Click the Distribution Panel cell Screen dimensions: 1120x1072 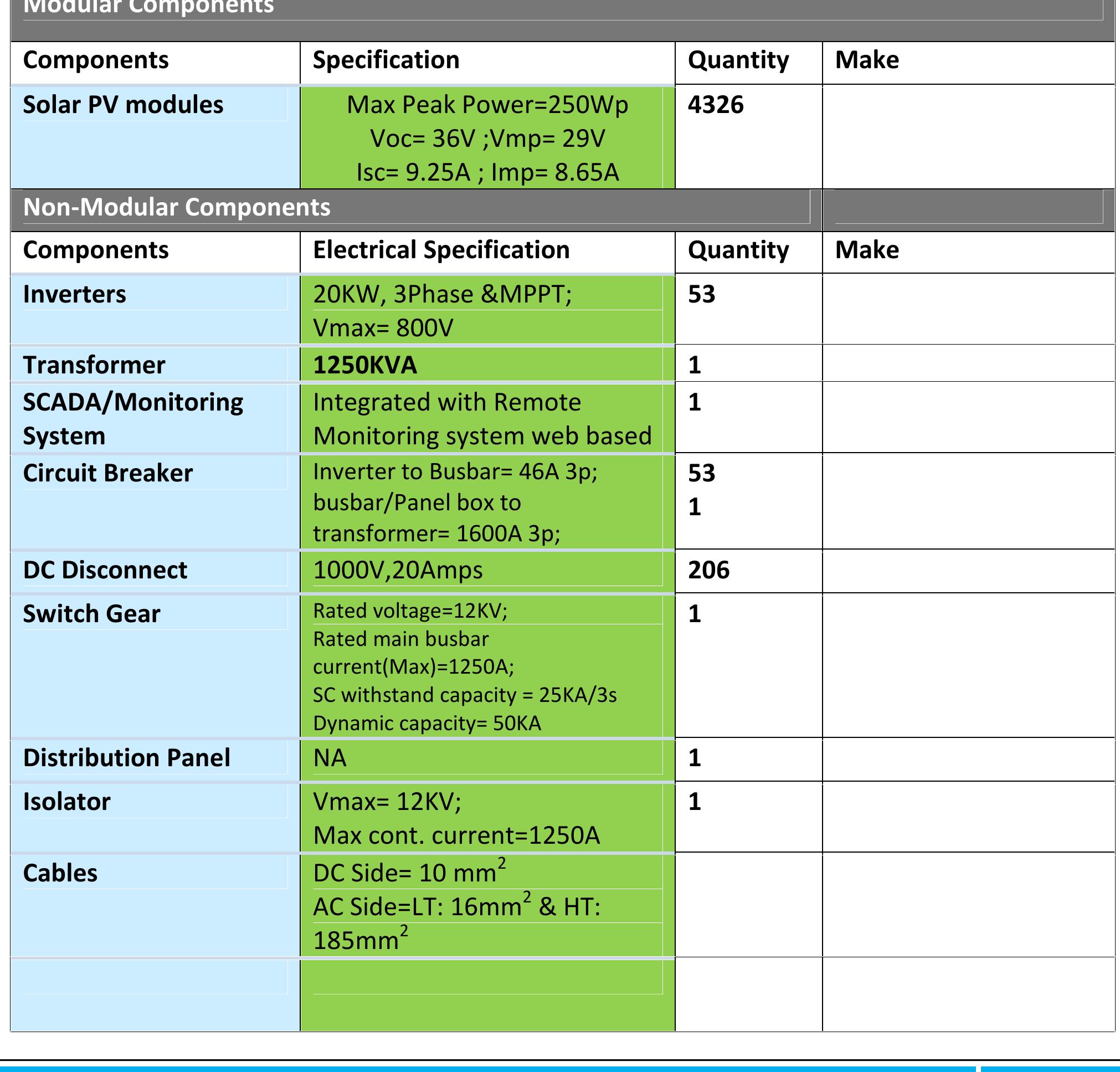(126, 758)
